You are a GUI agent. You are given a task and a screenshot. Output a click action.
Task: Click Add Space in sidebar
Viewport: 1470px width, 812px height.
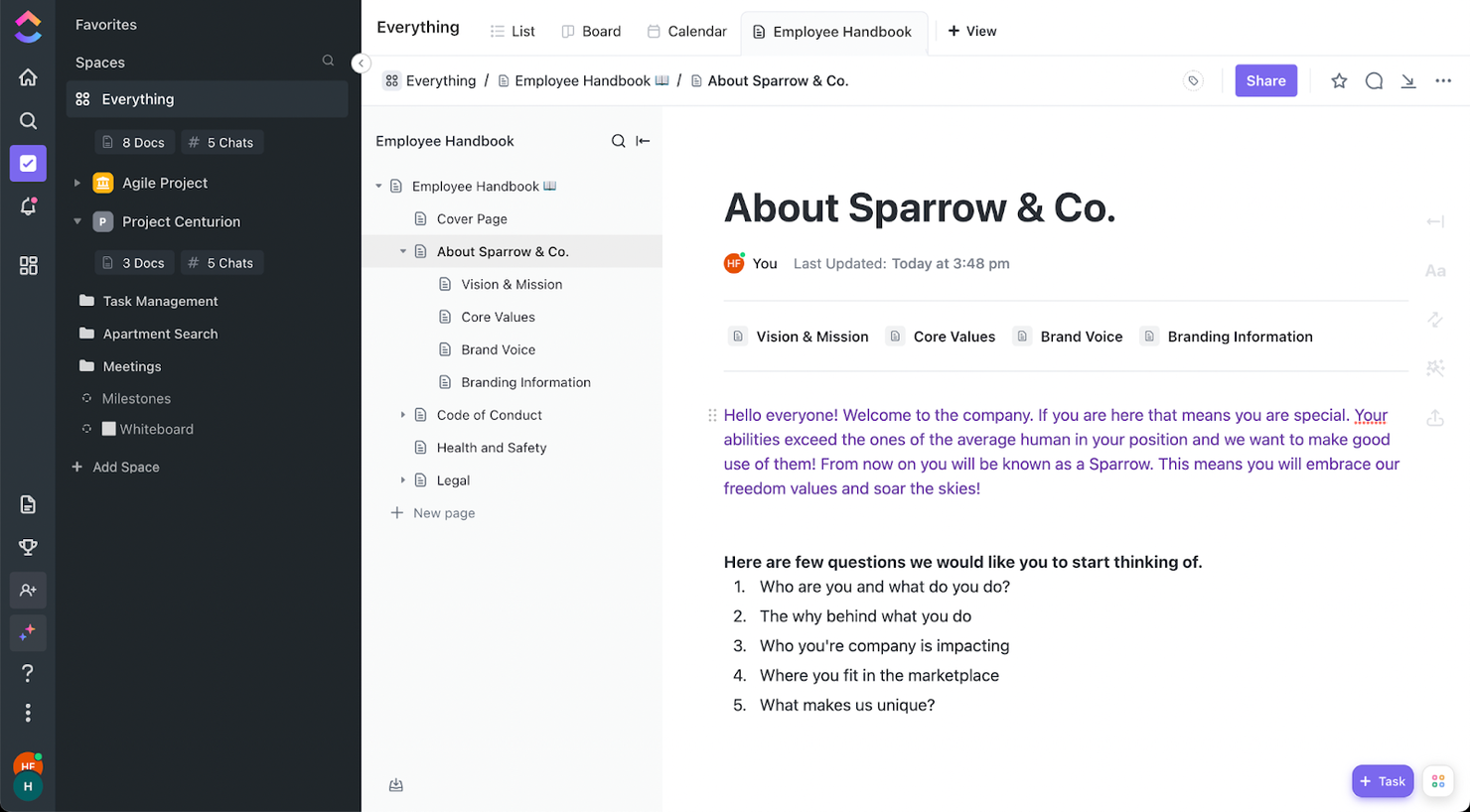115,467
